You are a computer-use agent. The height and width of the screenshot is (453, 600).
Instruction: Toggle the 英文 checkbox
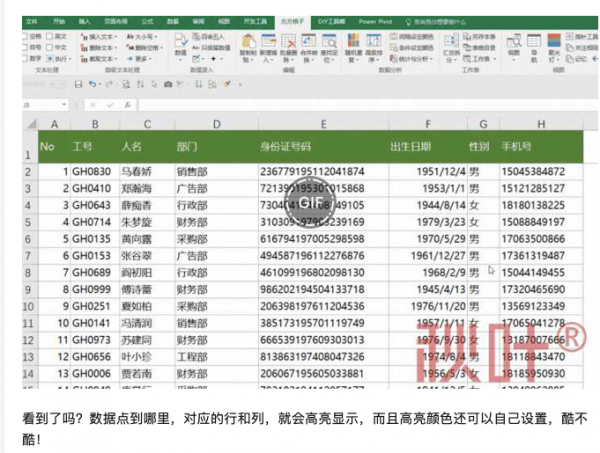pos(49,37)
